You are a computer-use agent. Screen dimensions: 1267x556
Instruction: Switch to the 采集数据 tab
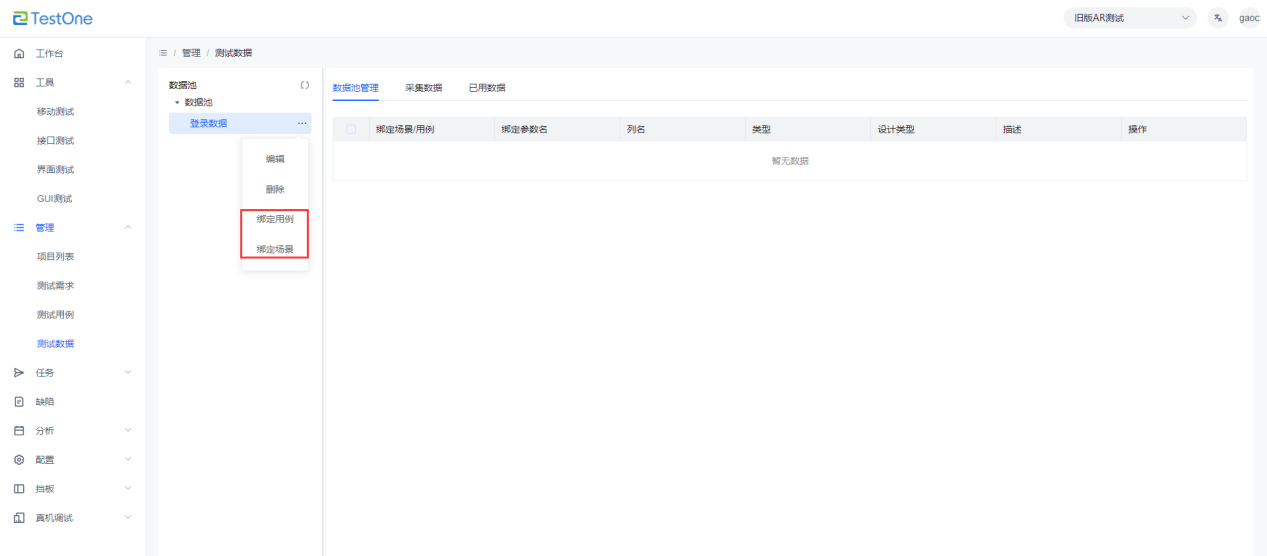423,88
